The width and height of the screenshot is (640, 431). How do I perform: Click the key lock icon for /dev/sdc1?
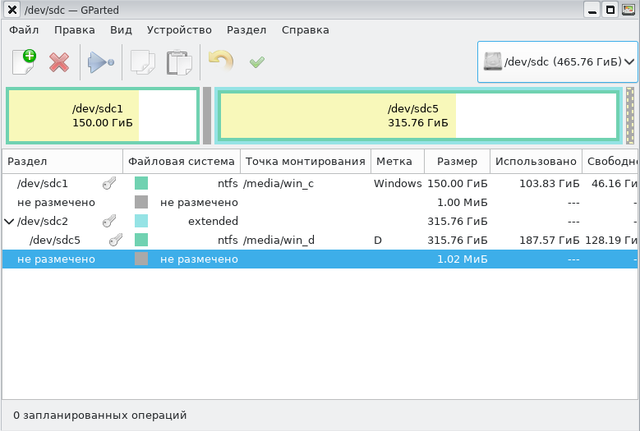coord(109,183)
